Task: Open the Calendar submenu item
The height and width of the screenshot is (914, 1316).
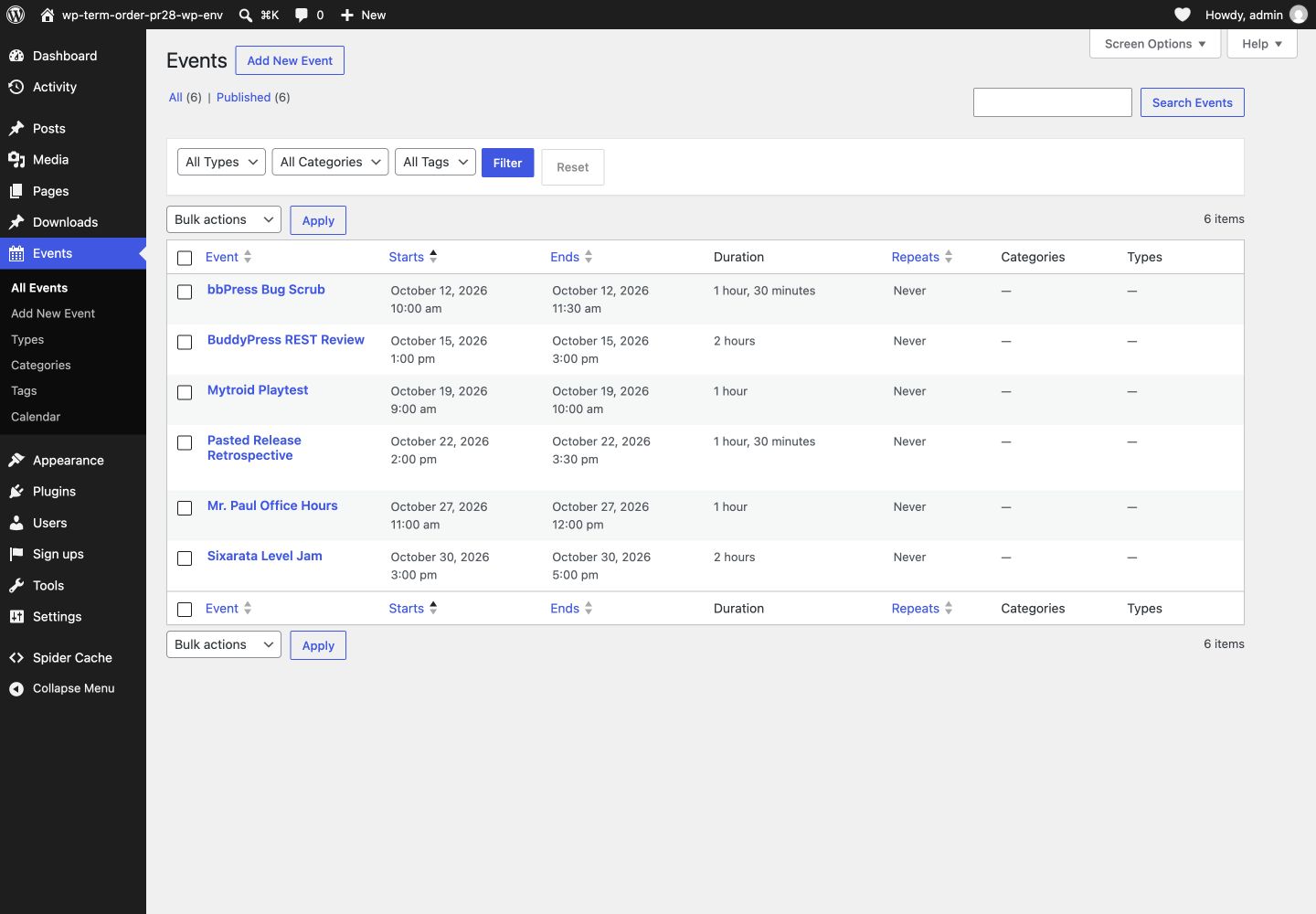Action: pyautogui.click(x=36, y=417)
